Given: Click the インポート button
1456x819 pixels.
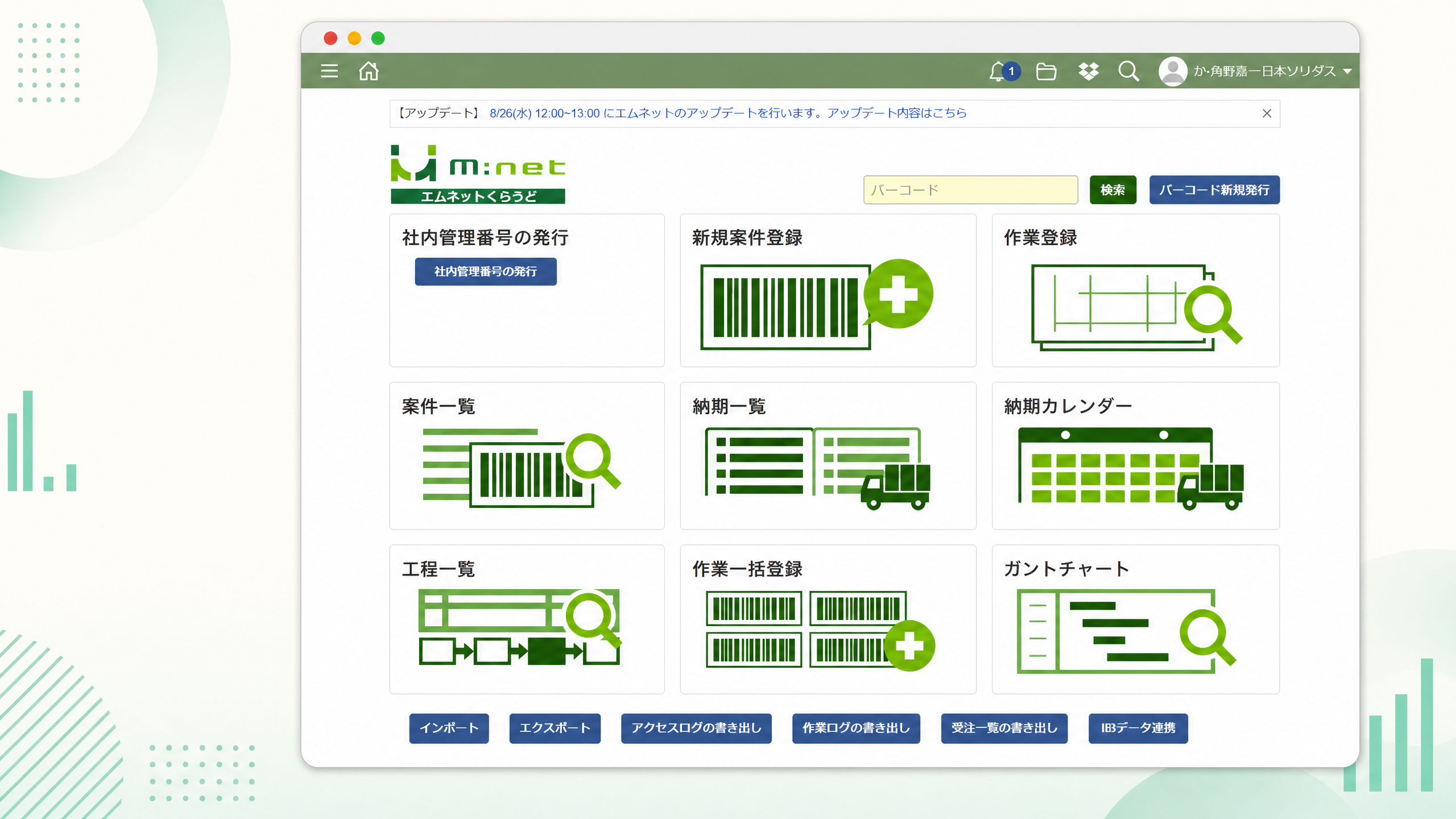Looking at the screenshot, I should tap(449, 728).
